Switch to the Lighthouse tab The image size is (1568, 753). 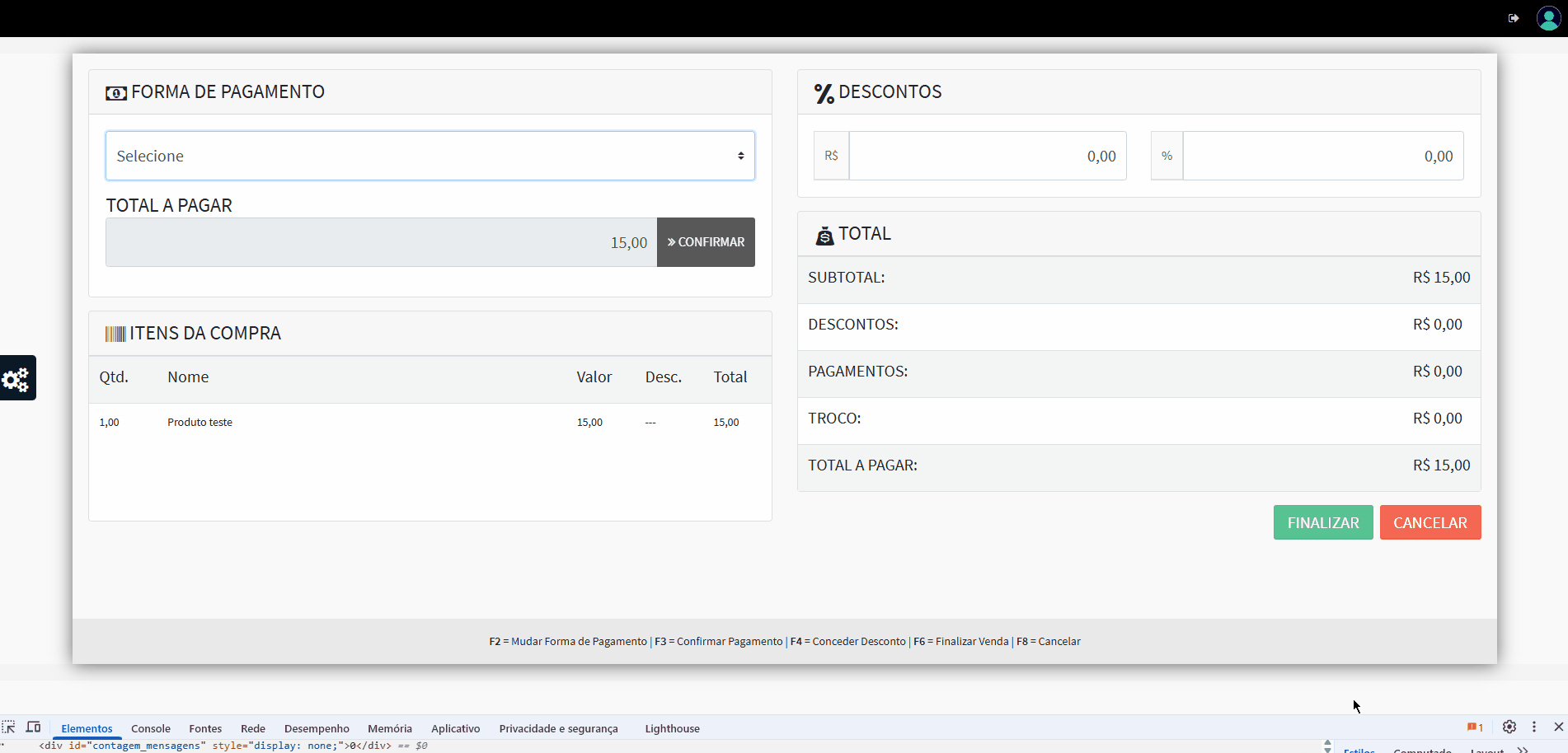point(672,728)
